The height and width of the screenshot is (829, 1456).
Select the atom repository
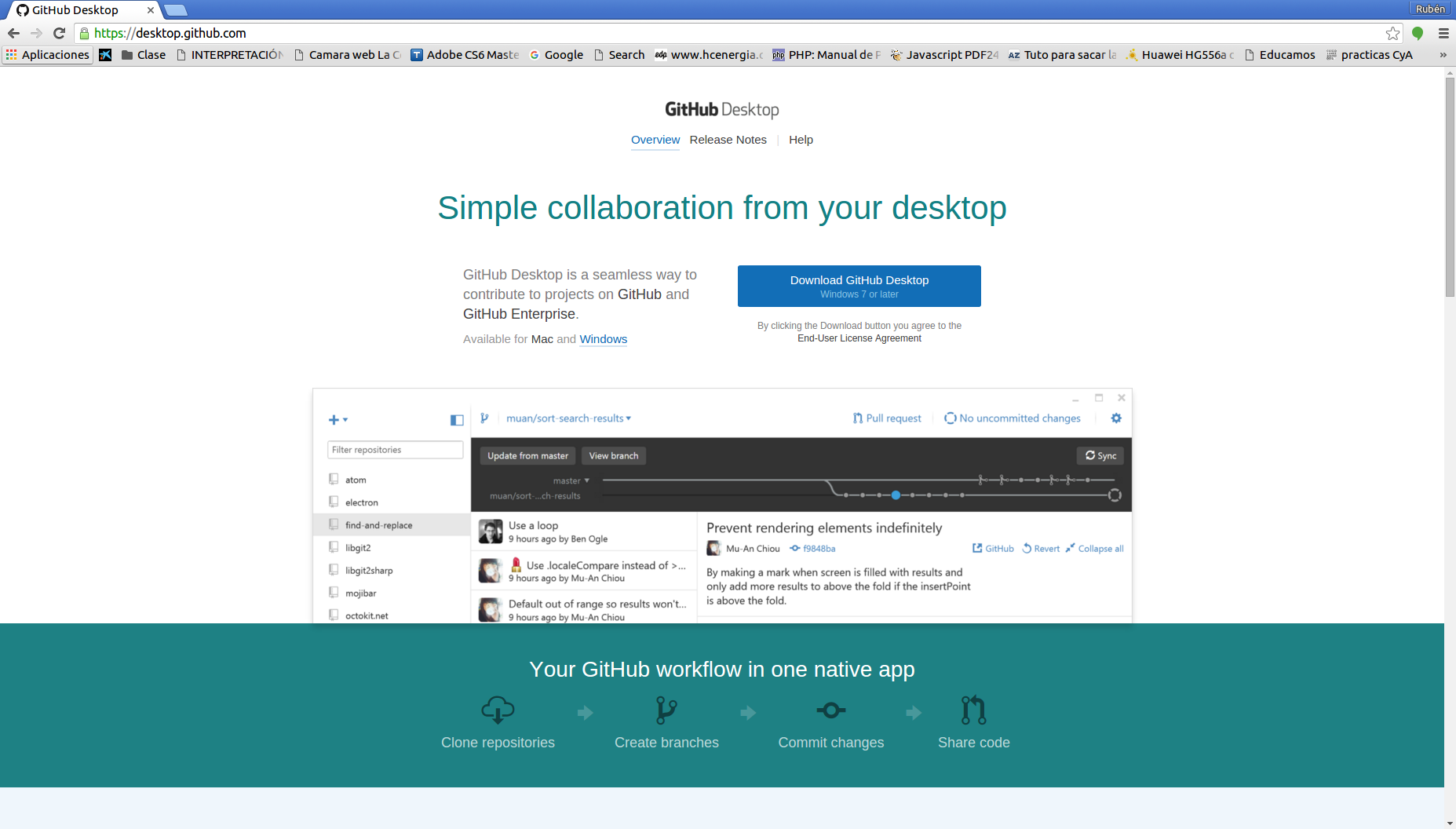click(392, 480)
